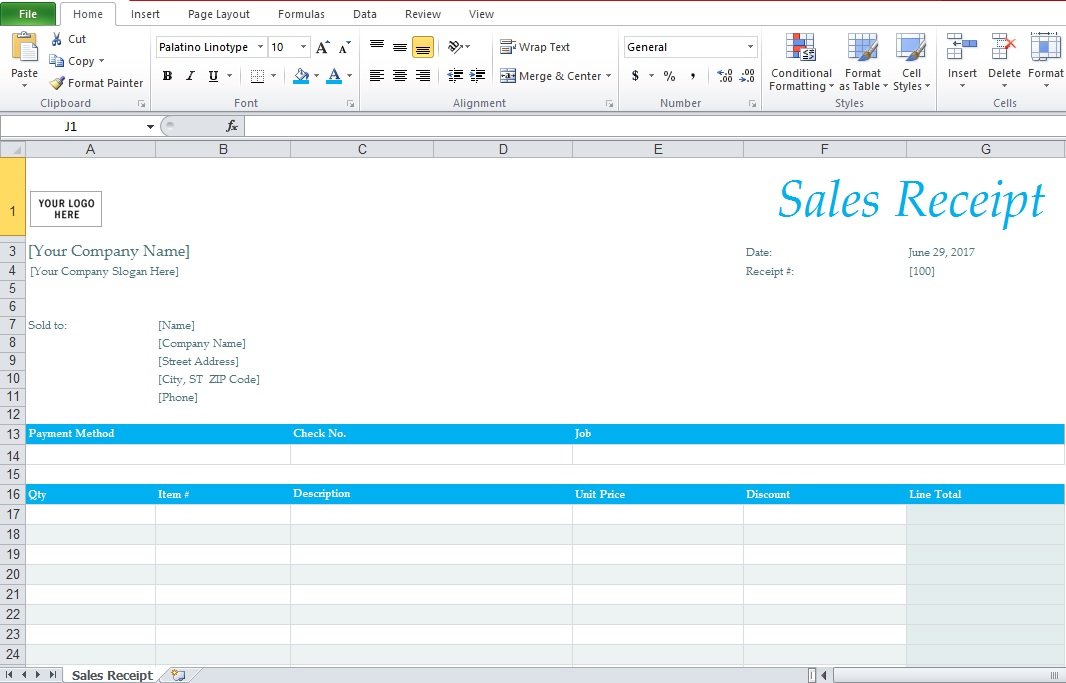1066x683 pixels.
Task: Switch to the Formulas tab
Action: click(301, 14)
